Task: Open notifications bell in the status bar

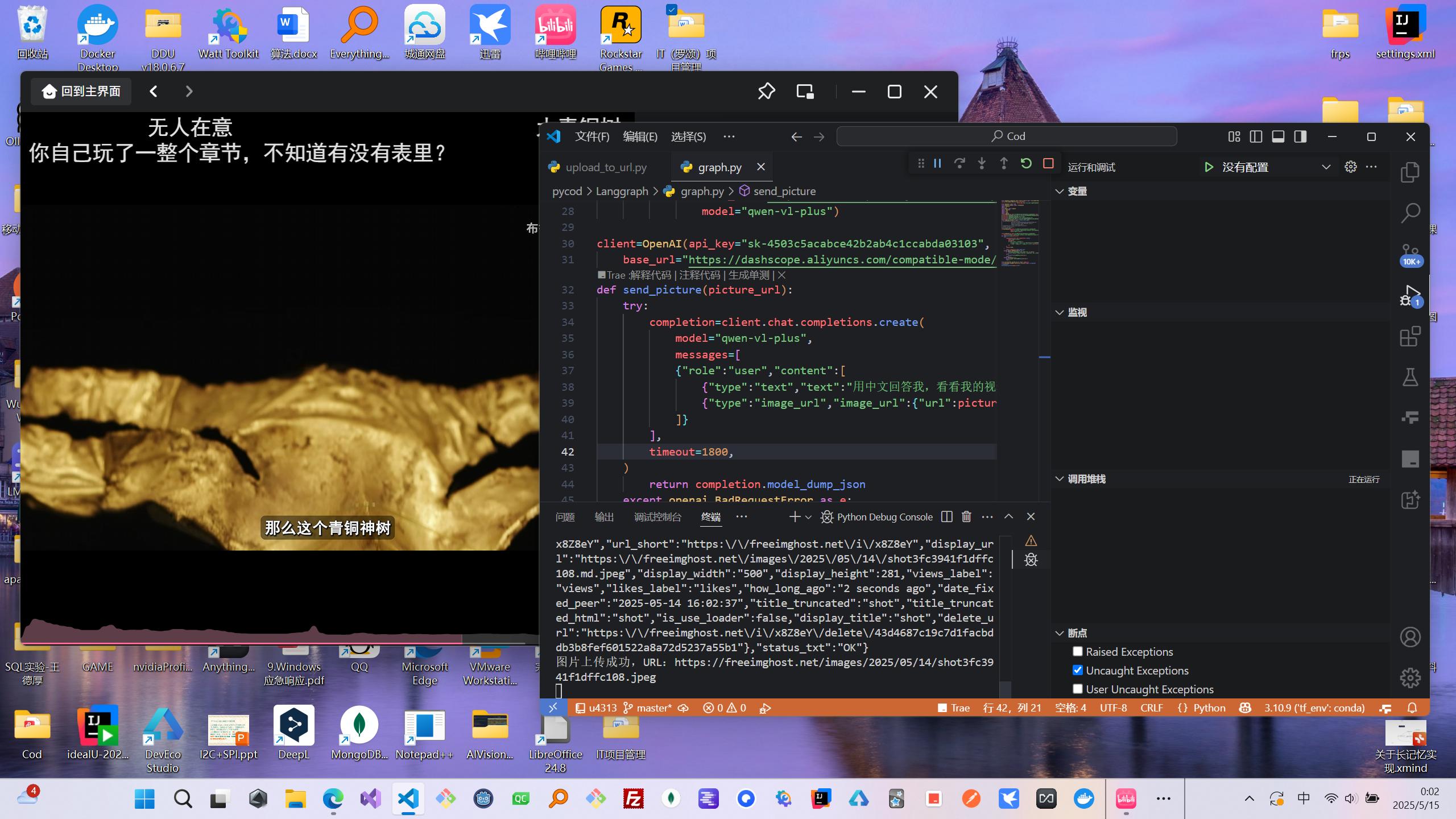Action: tap(1412, 708)
